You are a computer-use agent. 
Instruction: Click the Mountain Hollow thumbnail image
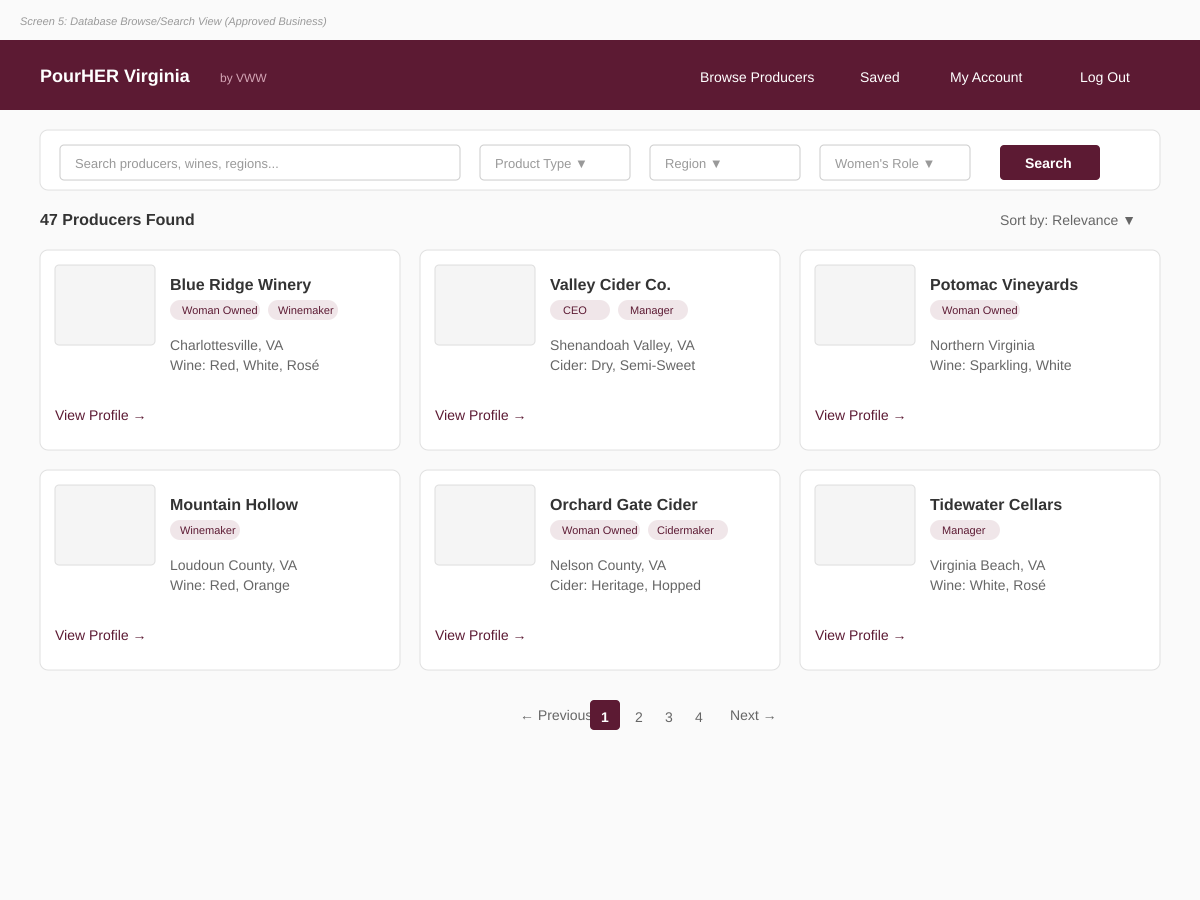pos(105,525)
